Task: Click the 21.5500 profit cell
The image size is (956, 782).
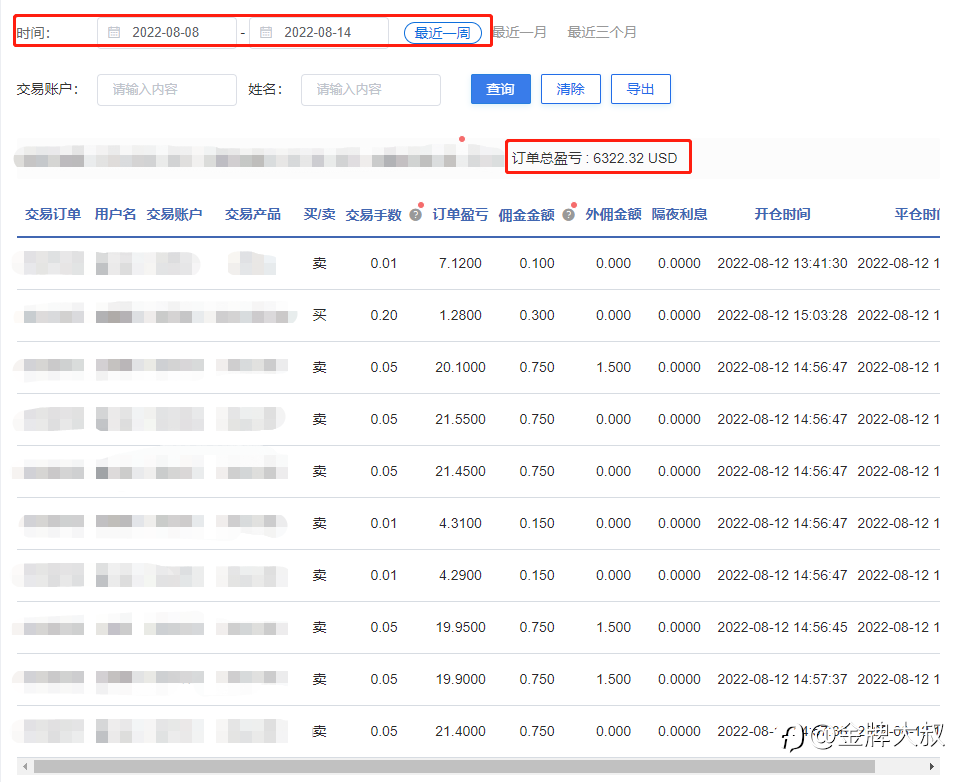Action: [460, 419]
